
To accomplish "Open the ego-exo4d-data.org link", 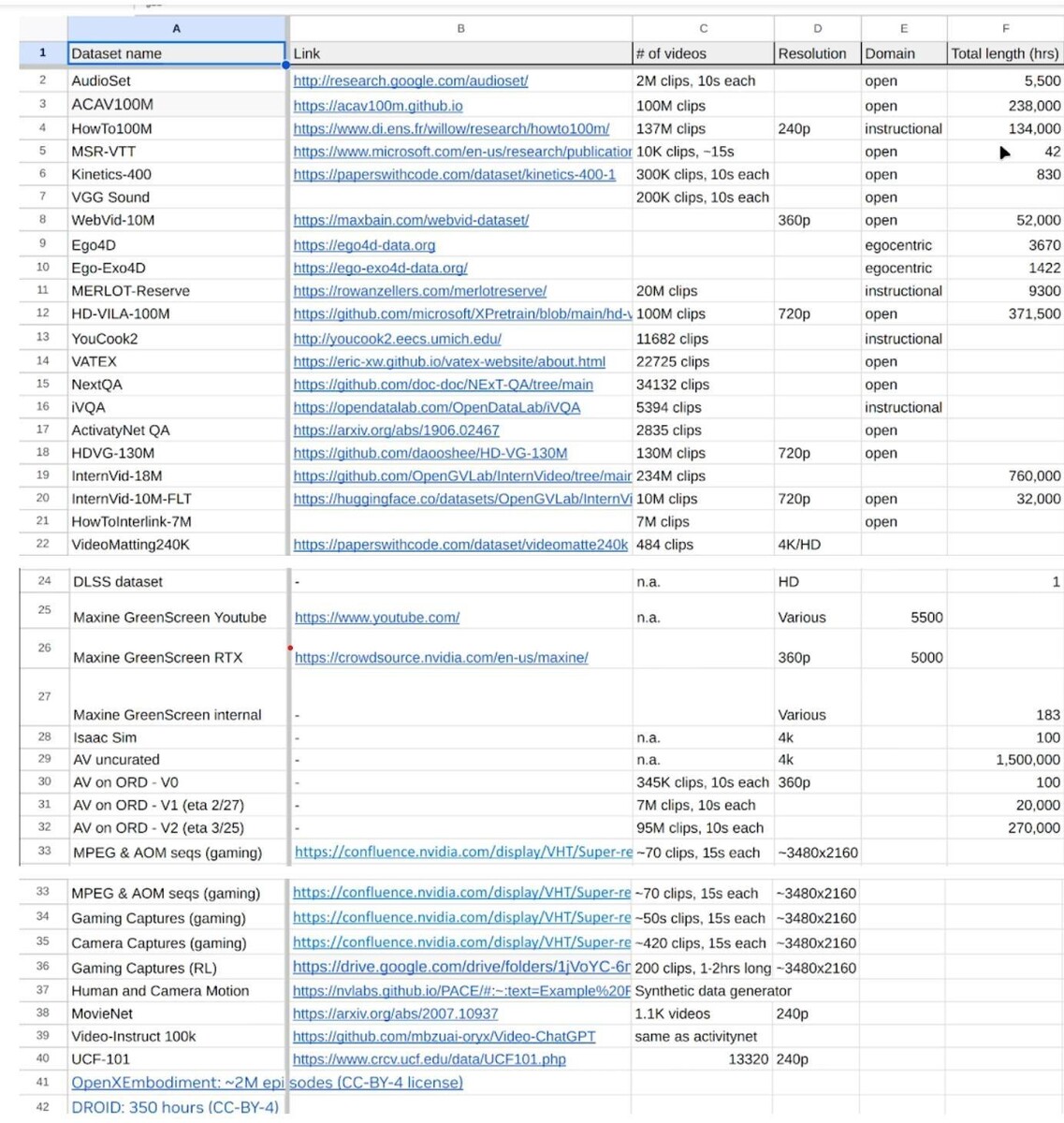I will pyautogui.click(x=380, y=268).
